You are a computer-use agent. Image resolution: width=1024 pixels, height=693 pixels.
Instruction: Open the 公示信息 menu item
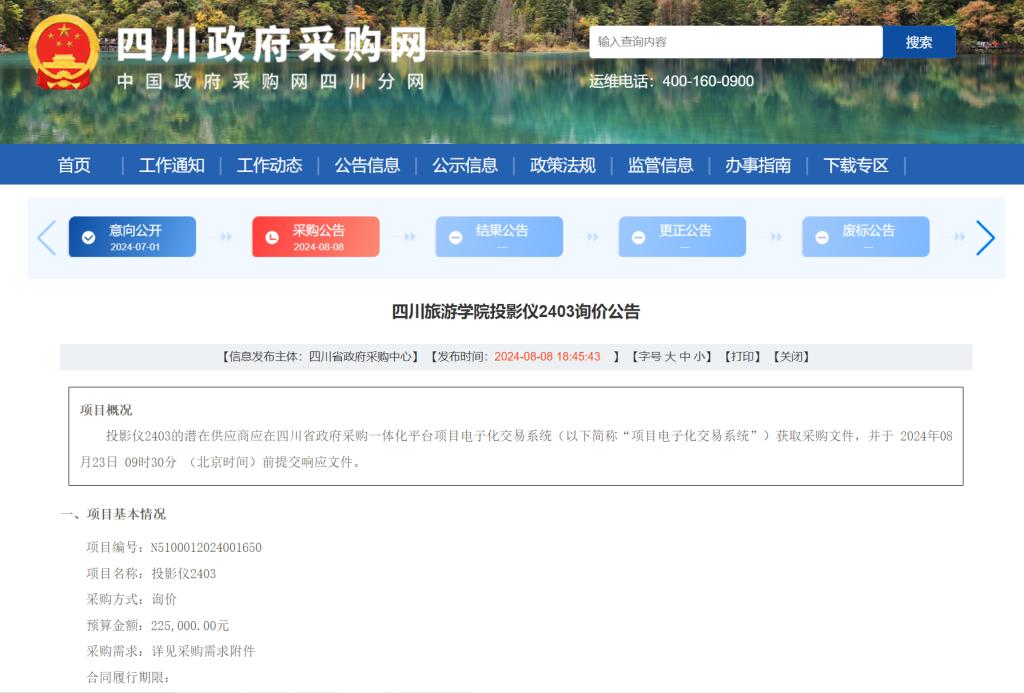click(x=465, y=165)
